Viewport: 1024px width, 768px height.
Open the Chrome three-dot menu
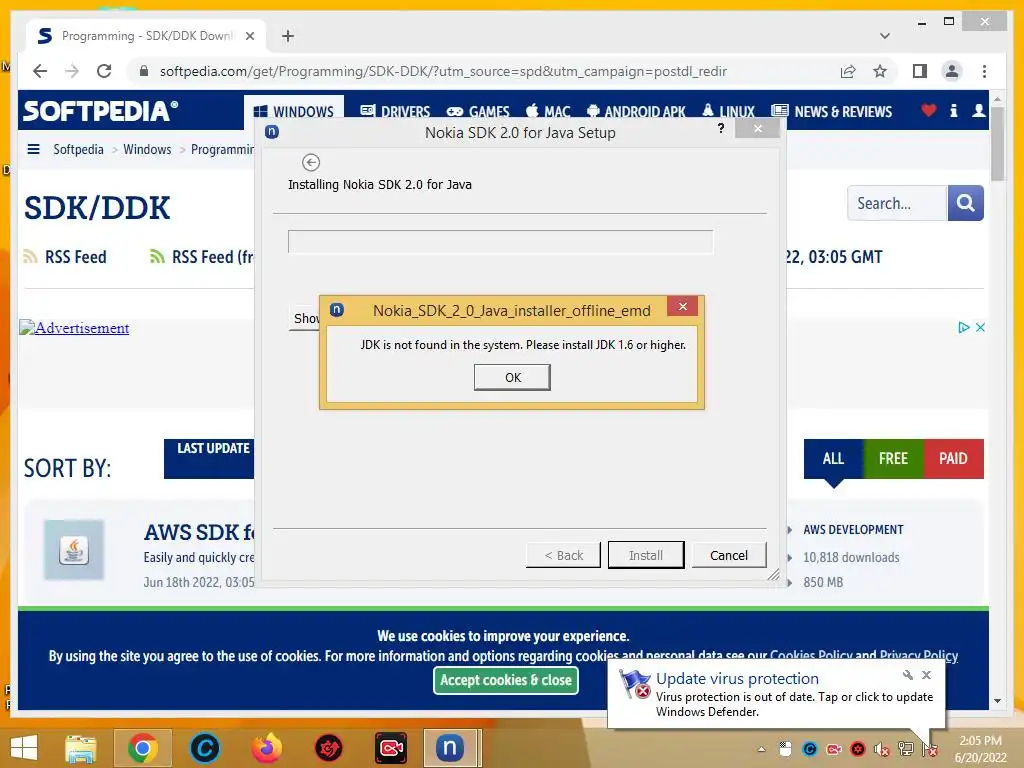tap(984, 71)
